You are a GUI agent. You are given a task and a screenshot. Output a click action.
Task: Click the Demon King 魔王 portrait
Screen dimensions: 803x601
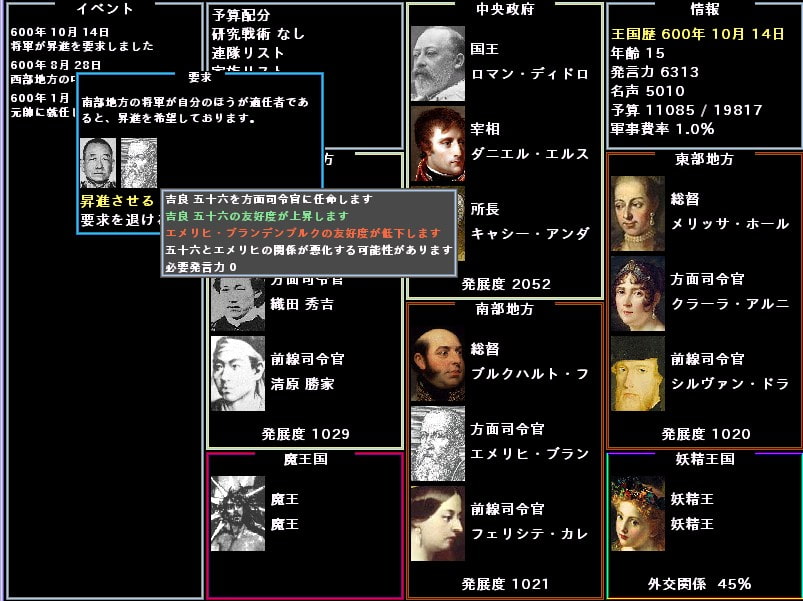pyautogui.click(x=238, y=513)
